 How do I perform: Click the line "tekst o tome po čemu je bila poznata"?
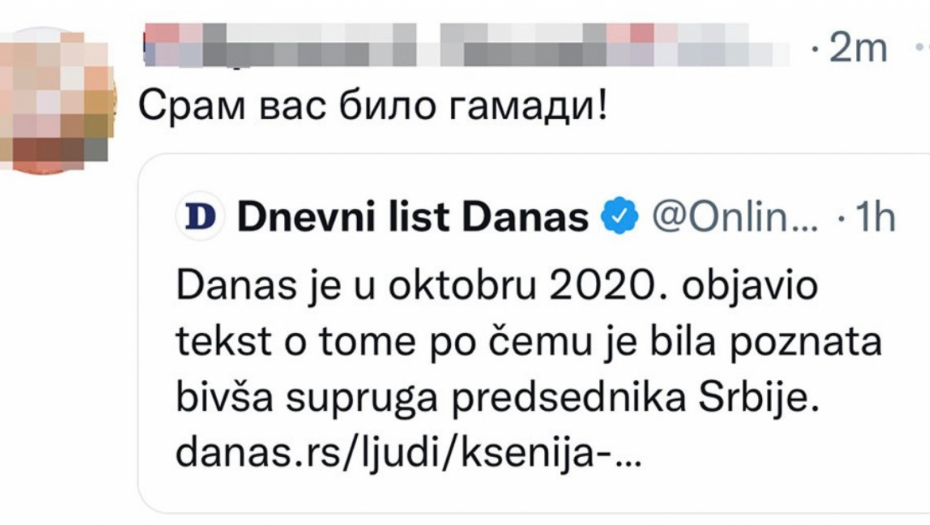click(529, 344)
